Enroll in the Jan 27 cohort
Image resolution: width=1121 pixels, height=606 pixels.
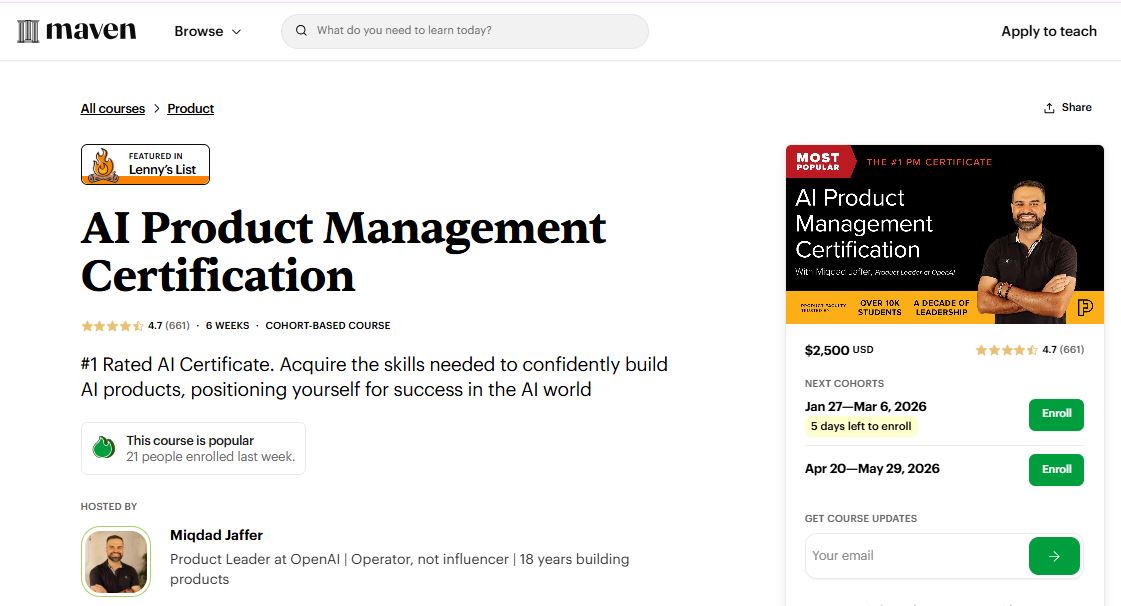tap(1056, 414)
